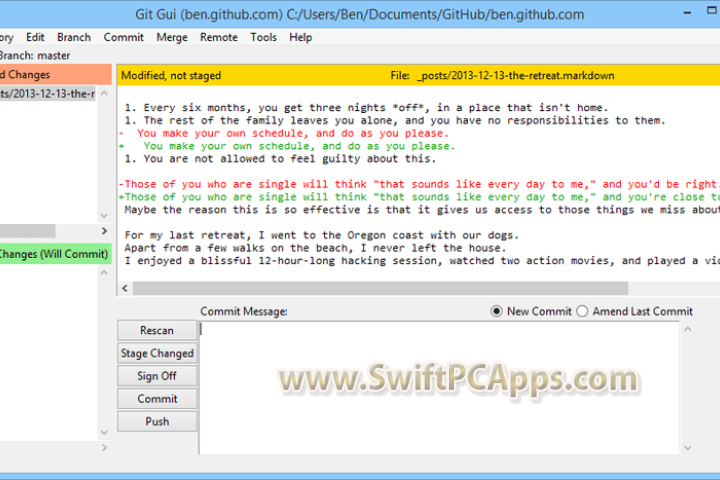Click the line 'Apart from a few walks on the beach'
This screenshot has width=720, height=480.
(315, 248)
